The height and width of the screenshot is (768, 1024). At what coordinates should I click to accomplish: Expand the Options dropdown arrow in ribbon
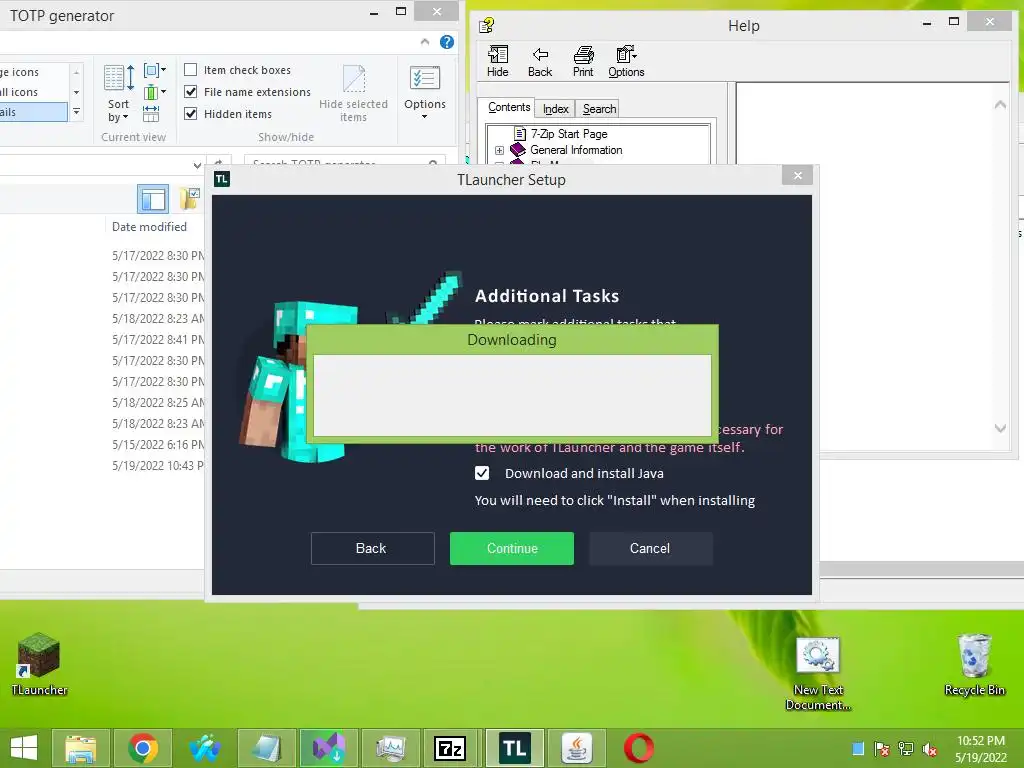pos(424,117)
